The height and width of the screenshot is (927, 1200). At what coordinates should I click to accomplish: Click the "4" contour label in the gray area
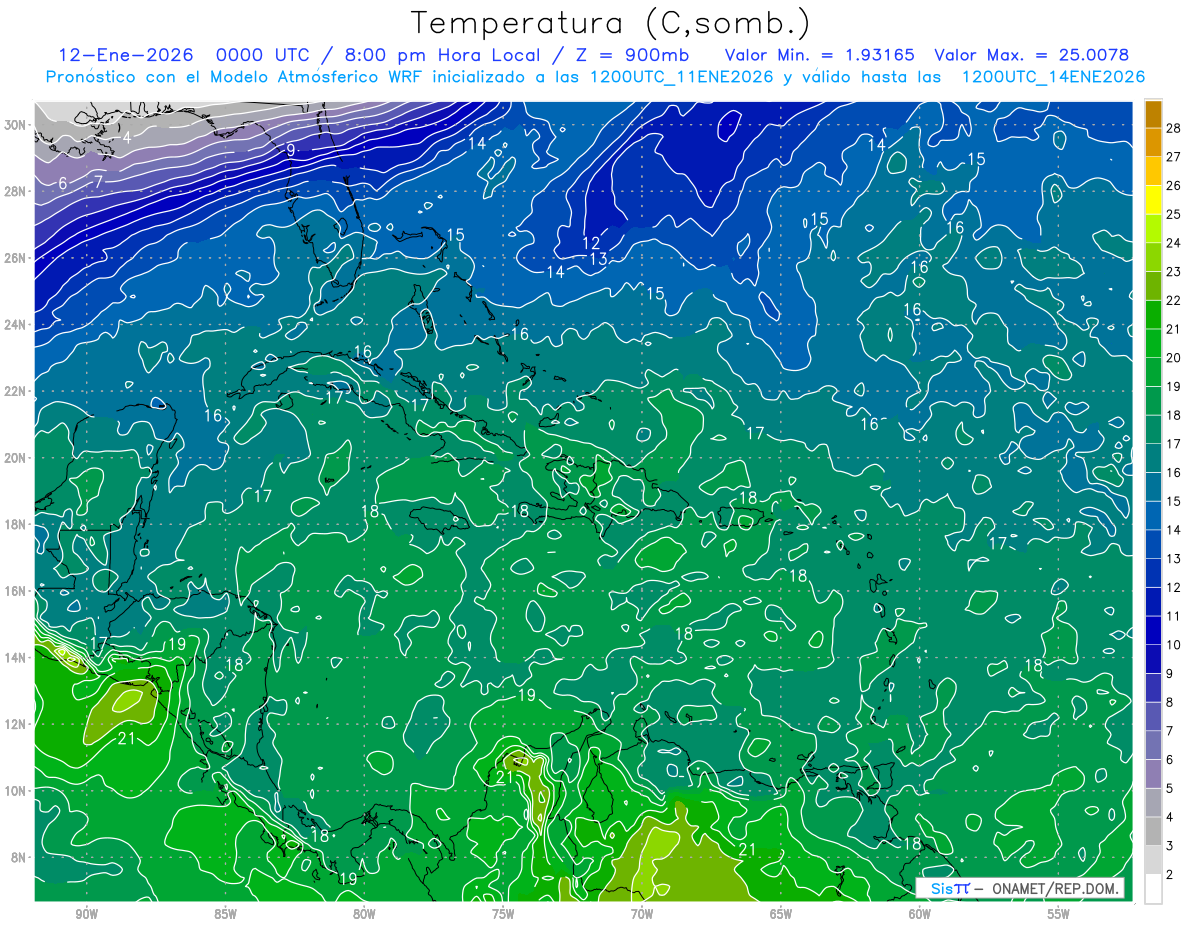coord(127,137)
